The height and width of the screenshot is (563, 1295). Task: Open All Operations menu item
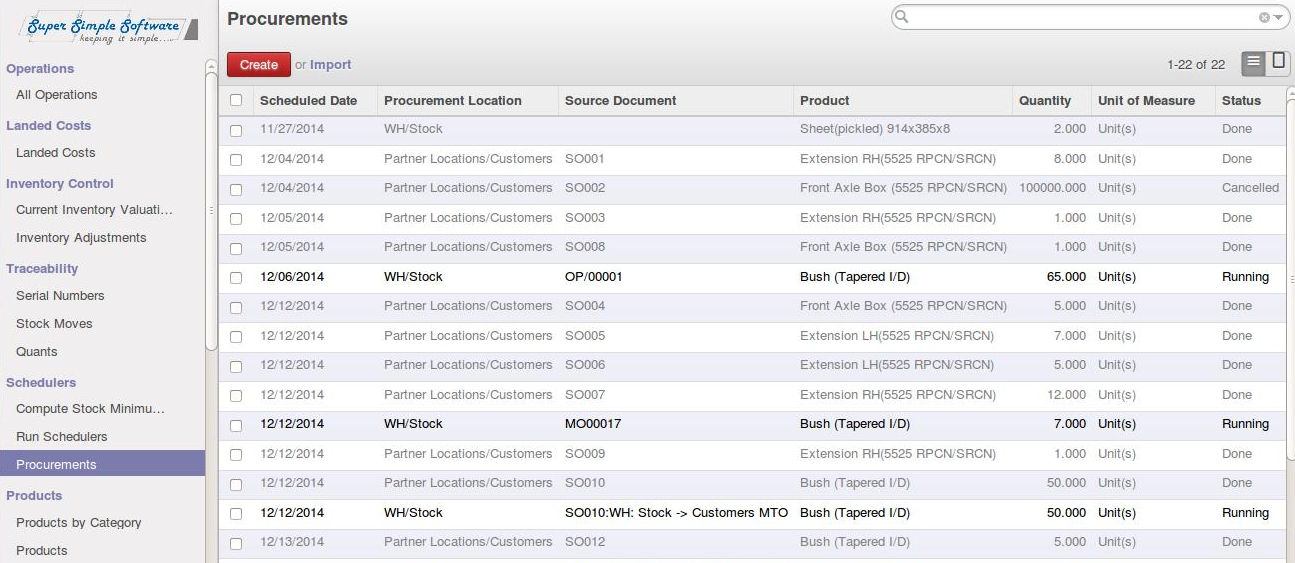(57, 95)
